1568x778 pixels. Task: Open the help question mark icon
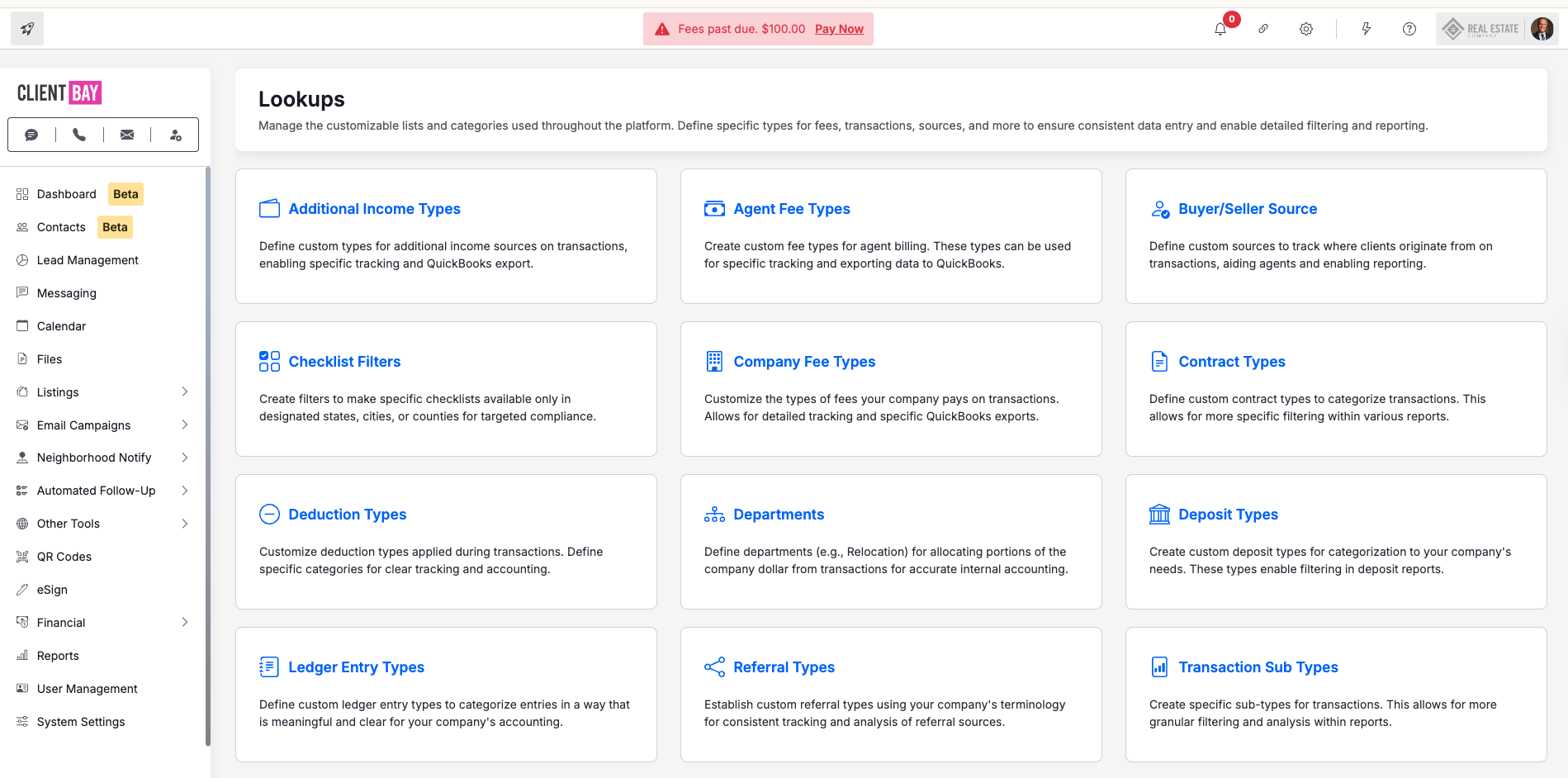tap(1409, 29)
